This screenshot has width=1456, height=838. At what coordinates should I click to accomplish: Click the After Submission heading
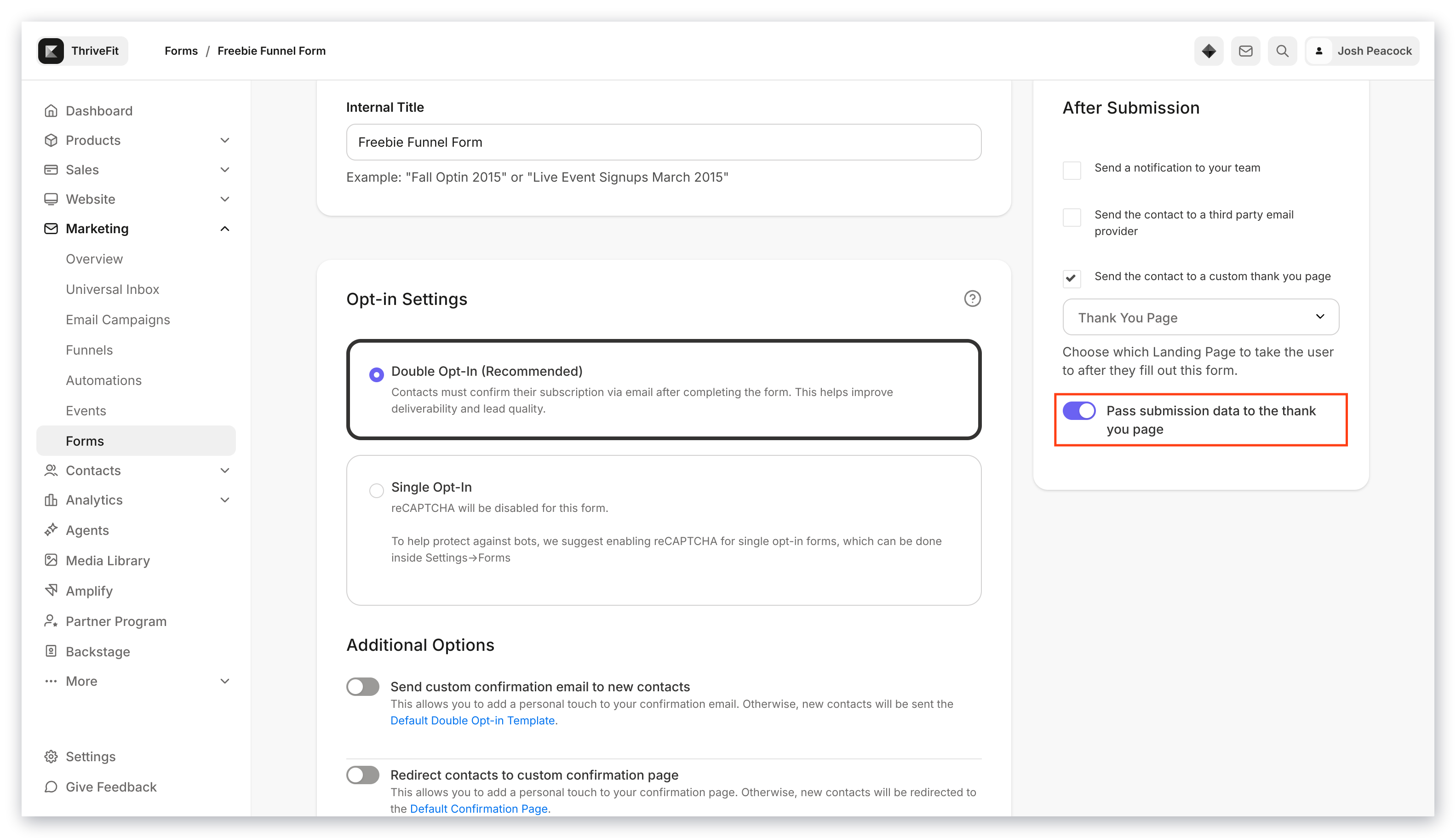click(x=1130, y=108)
